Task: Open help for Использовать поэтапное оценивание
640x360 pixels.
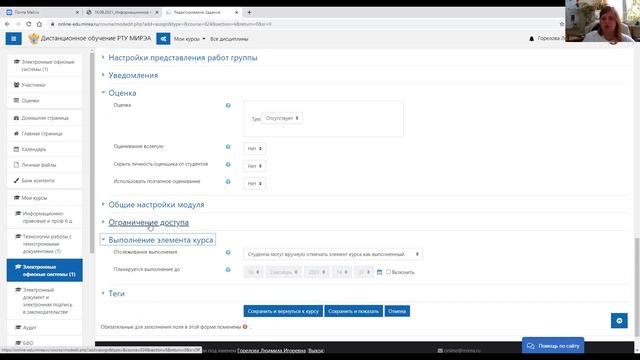Action: tap(228, 182)
